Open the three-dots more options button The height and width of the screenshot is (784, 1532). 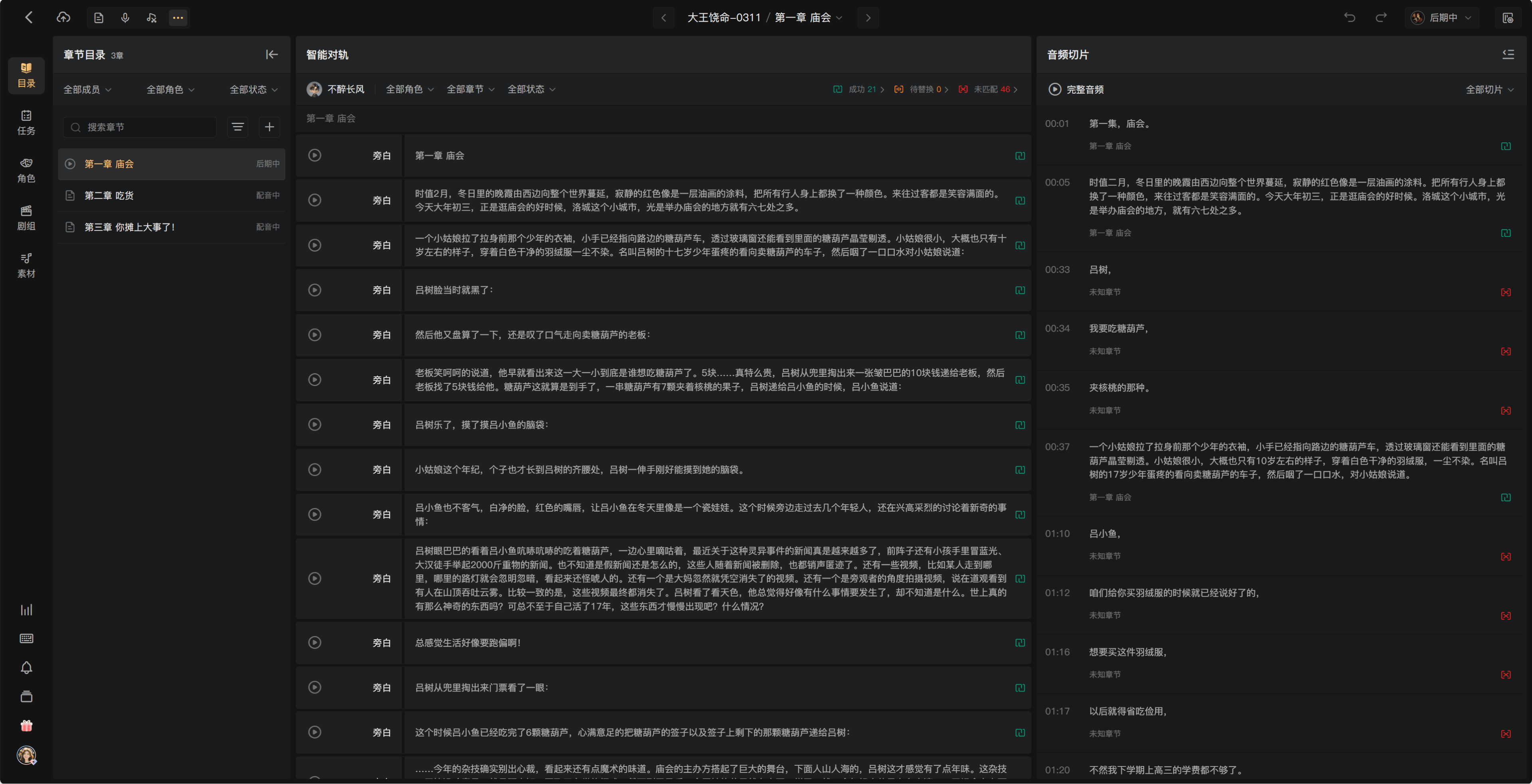pos(178,18)
